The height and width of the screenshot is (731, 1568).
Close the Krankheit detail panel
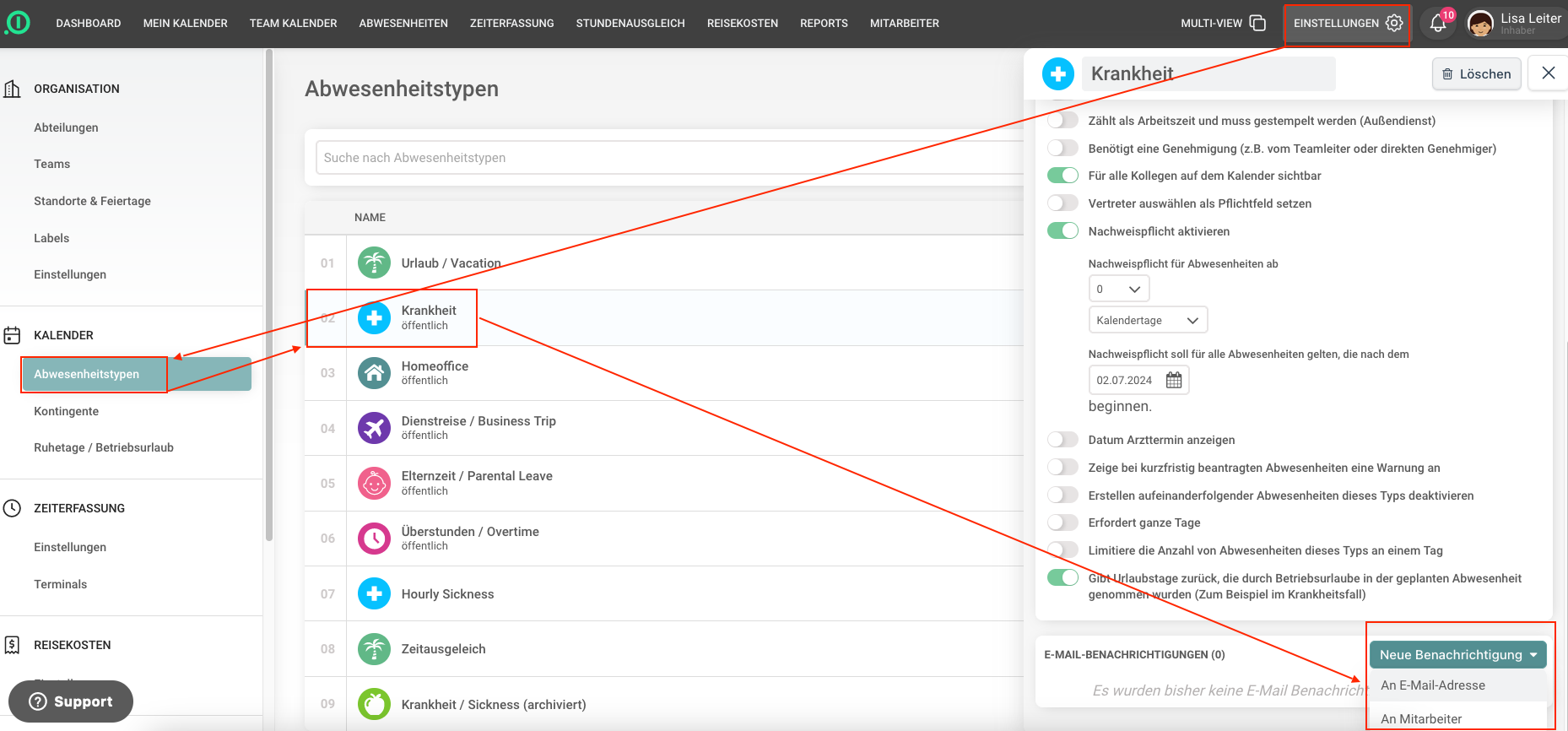point(1549,73)
